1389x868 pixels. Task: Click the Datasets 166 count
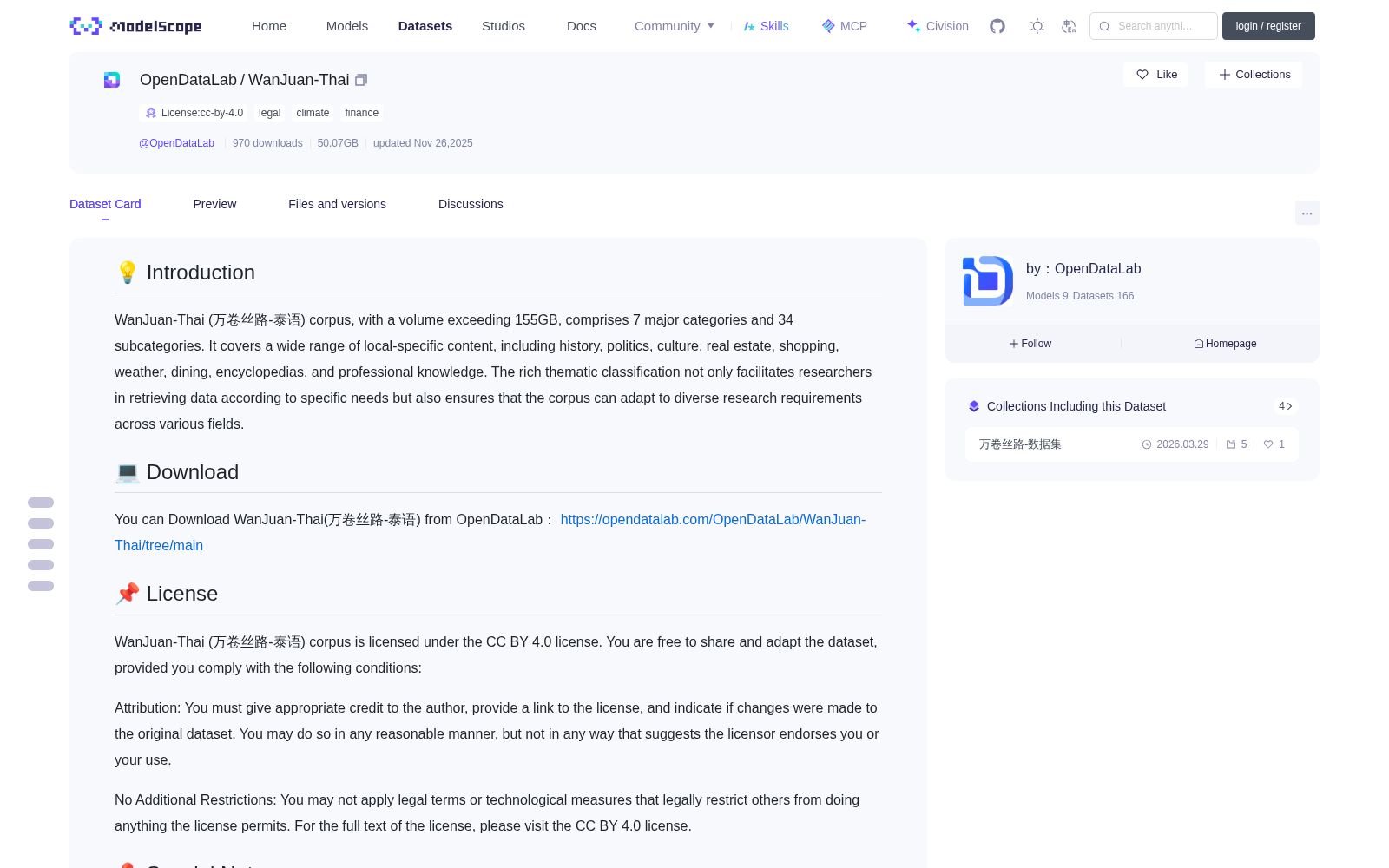coord(1103,296)
